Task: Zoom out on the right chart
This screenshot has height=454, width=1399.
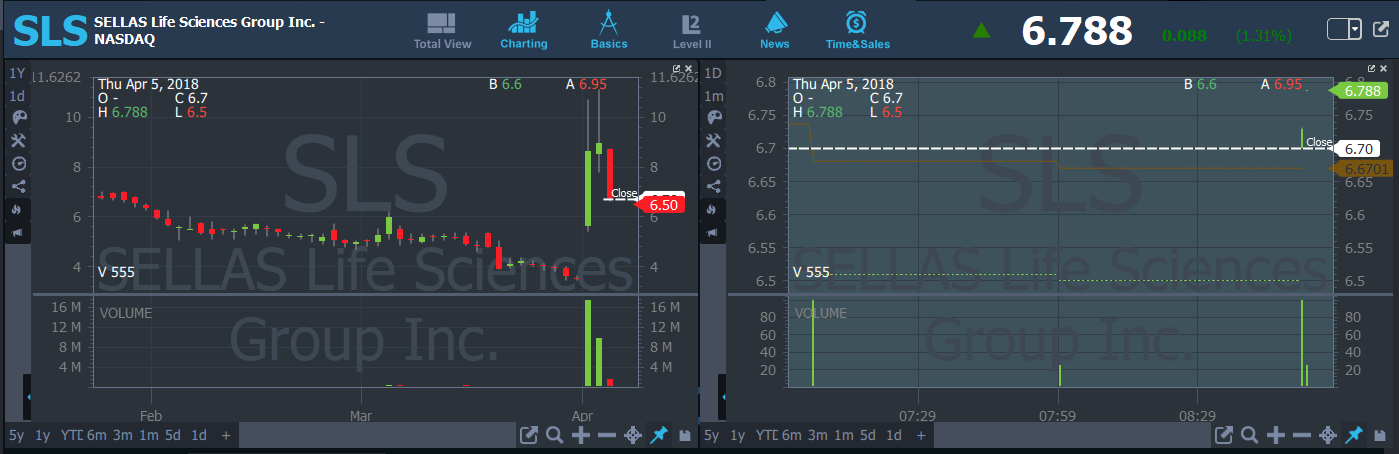Action: coord(1302,435)
